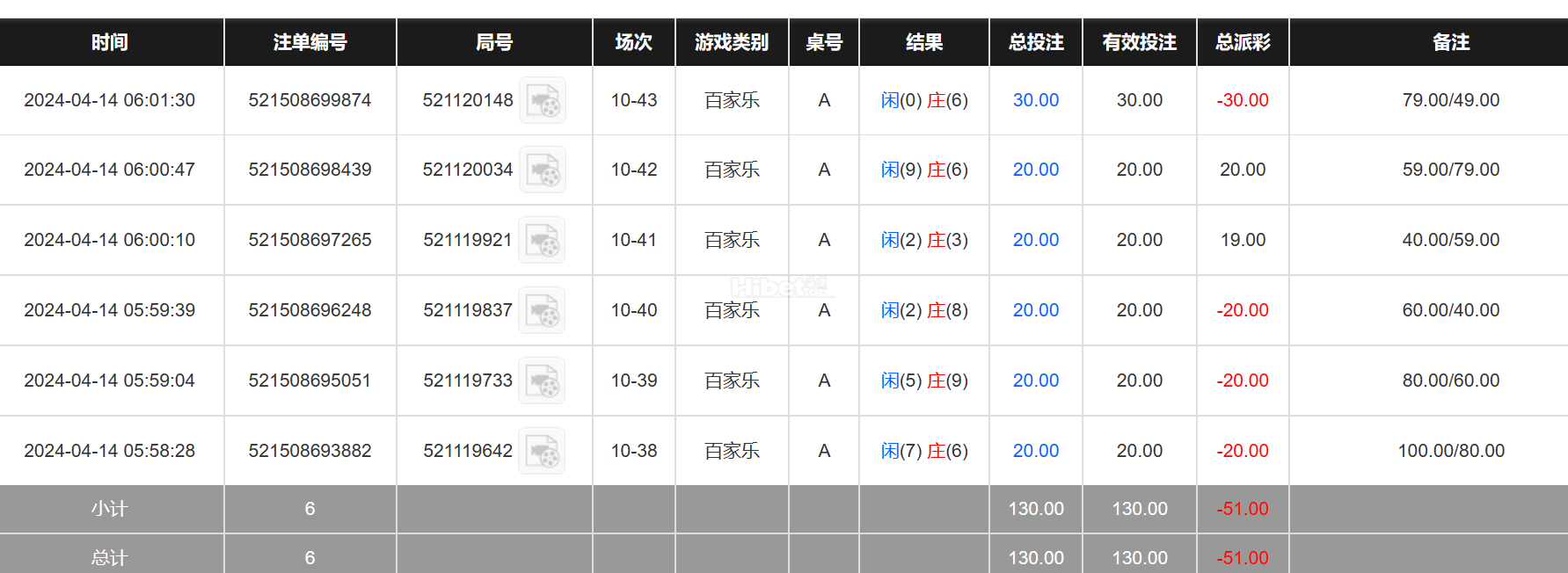Open result 闲(7) 庄(6) details

(924, 451)
